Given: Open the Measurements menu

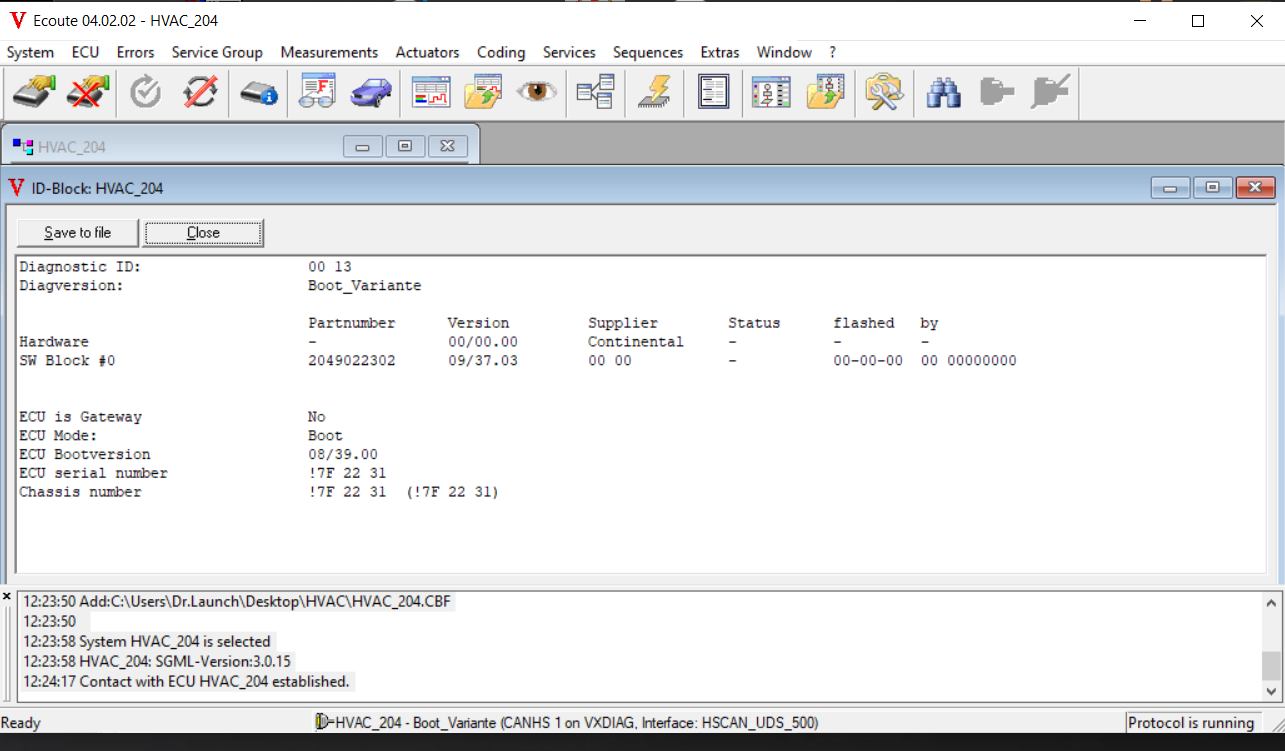Looking at the screenshot, I should [329, 52].
